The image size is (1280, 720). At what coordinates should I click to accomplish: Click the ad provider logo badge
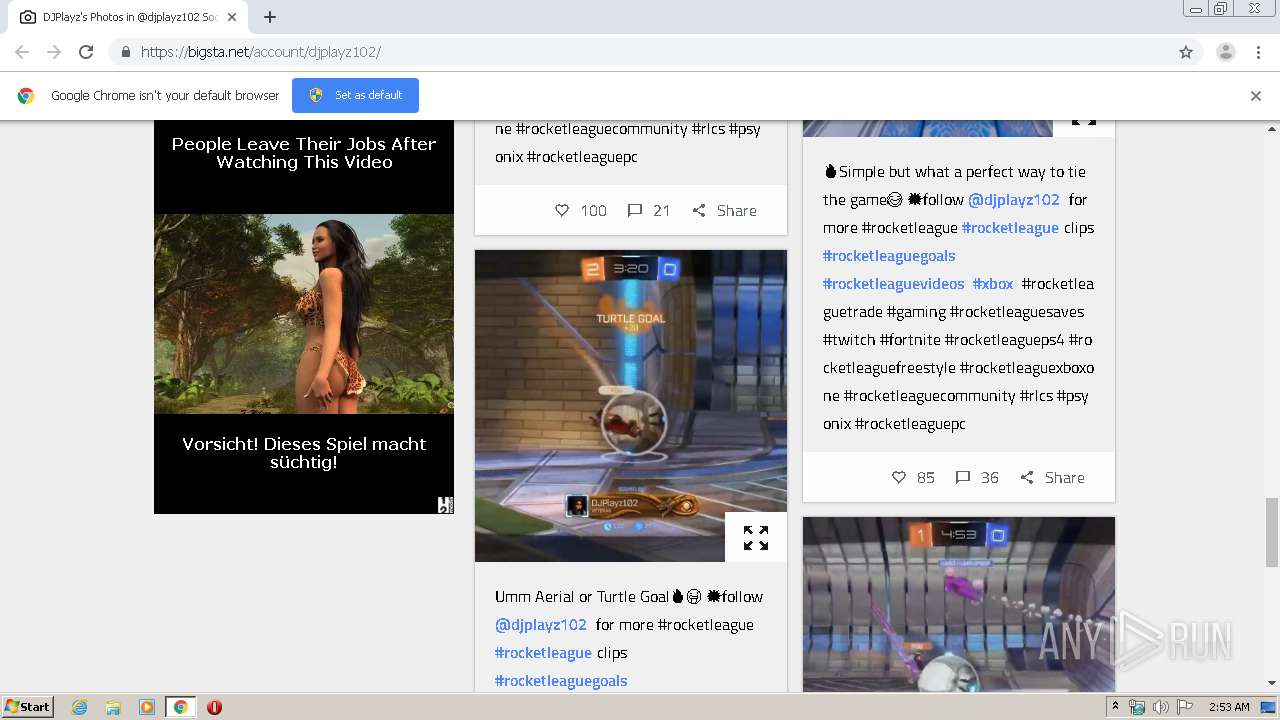pyautogui.click(x=446, y=505)
